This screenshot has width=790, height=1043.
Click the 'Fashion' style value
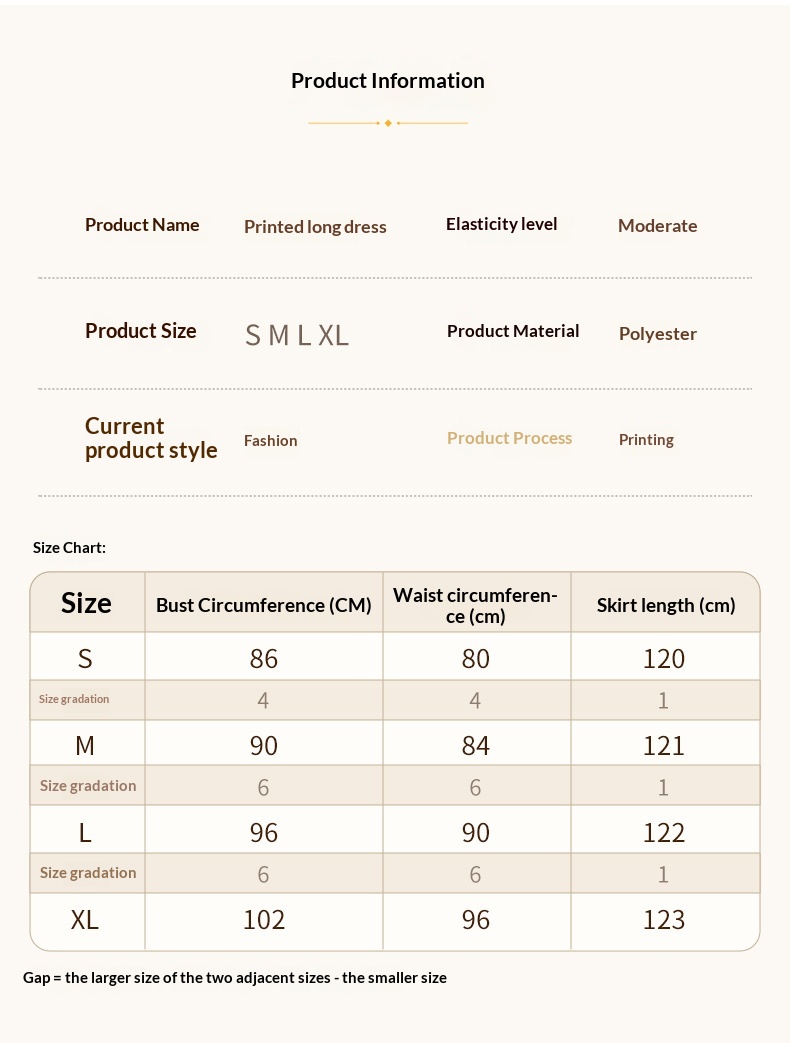[270, 440]
